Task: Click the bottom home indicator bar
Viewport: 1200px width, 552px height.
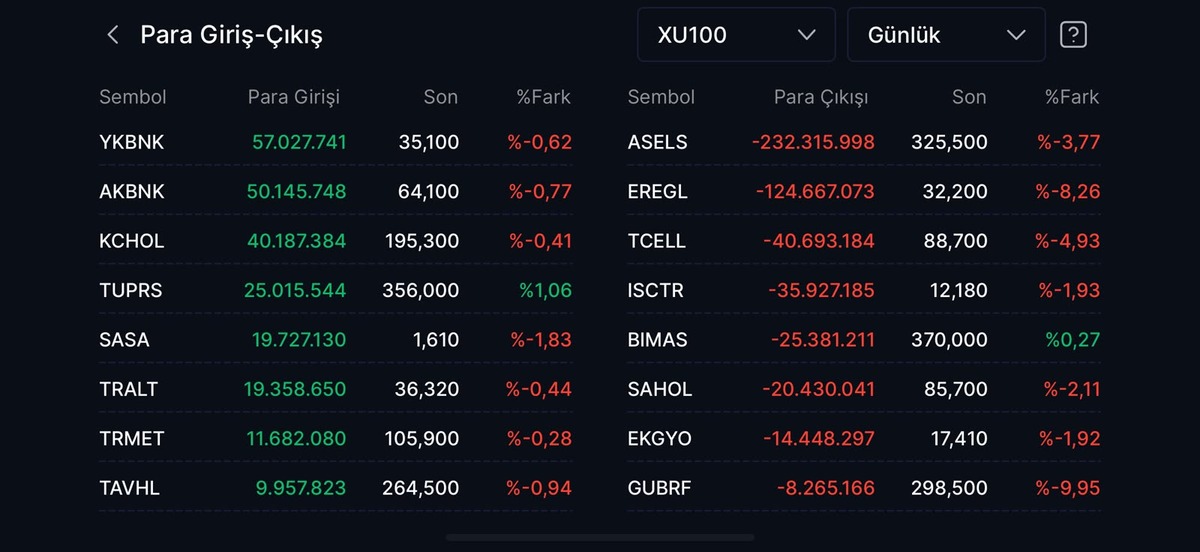Action: pos(600,538)
